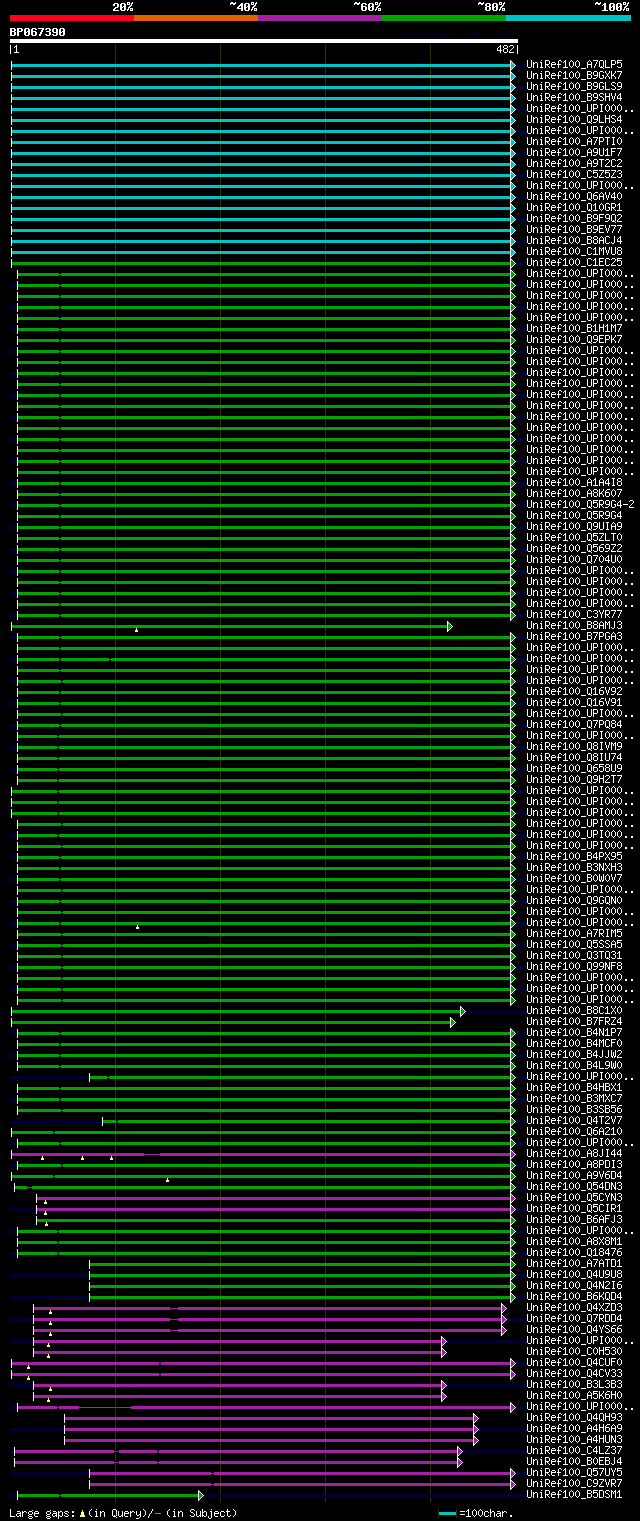640x1521 pixels.
Task: Select hit label UniRef100_Q704U0
Action: (x=574, y=559)
